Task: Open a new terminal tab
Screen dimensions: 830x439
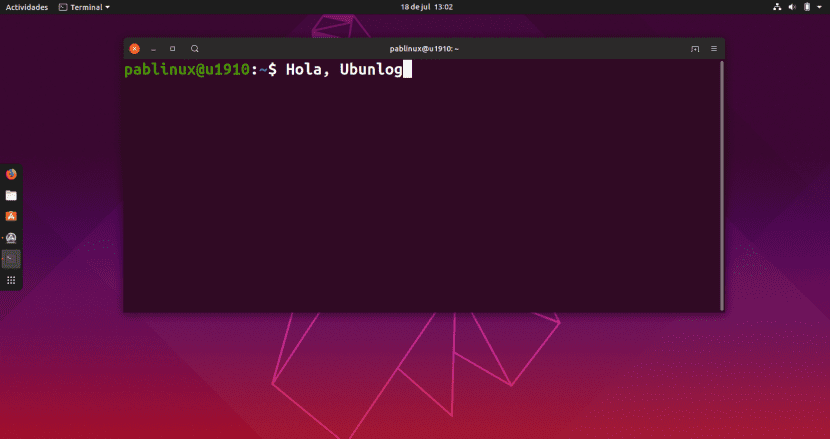Action: tap(695, 49)
